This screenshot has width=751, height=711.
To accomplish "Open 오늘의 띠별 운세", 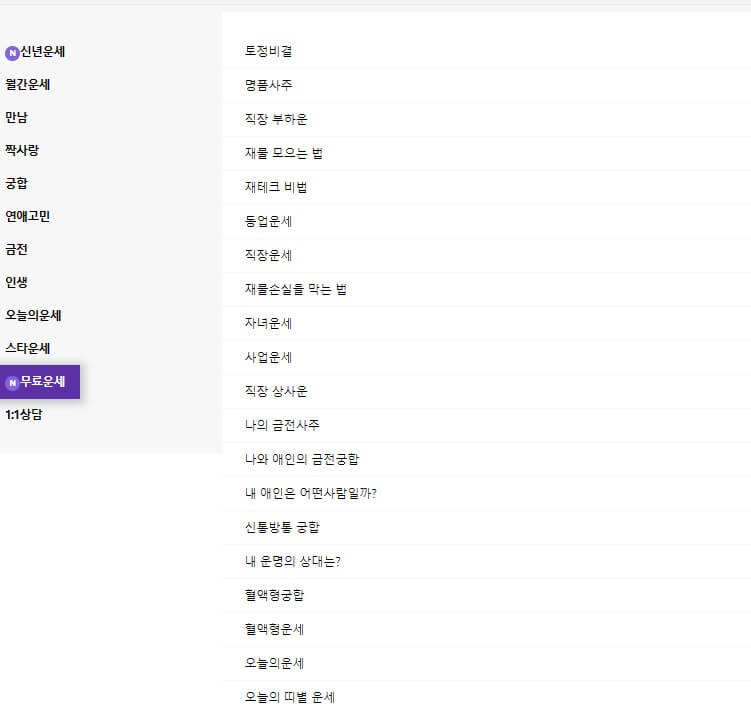I will click(x=290, y=697).
